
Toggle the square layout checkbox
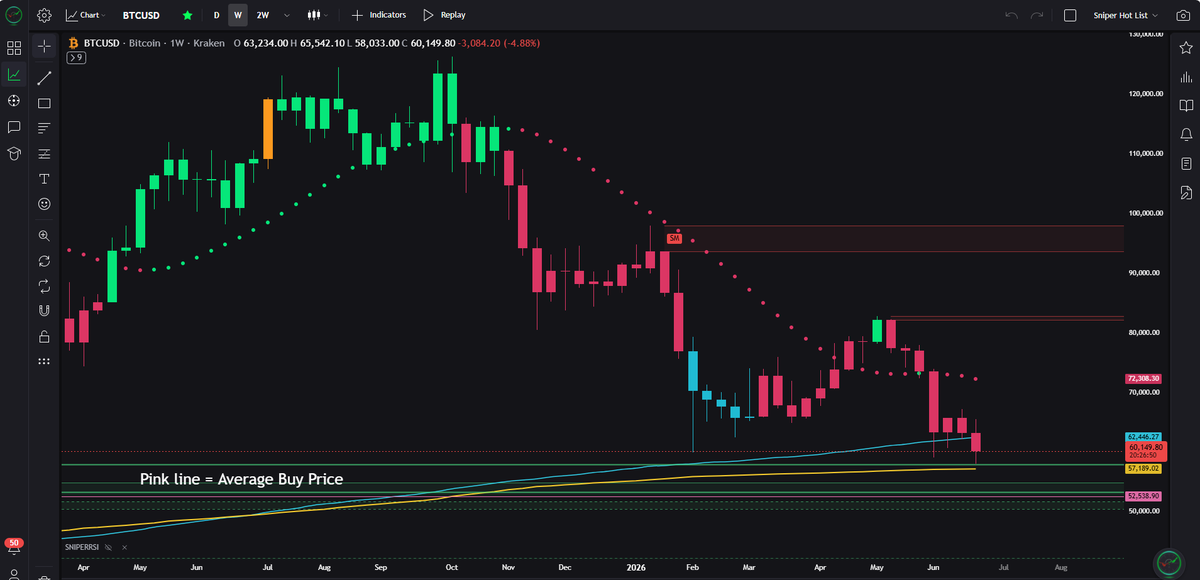click(x=1070, y=16)
